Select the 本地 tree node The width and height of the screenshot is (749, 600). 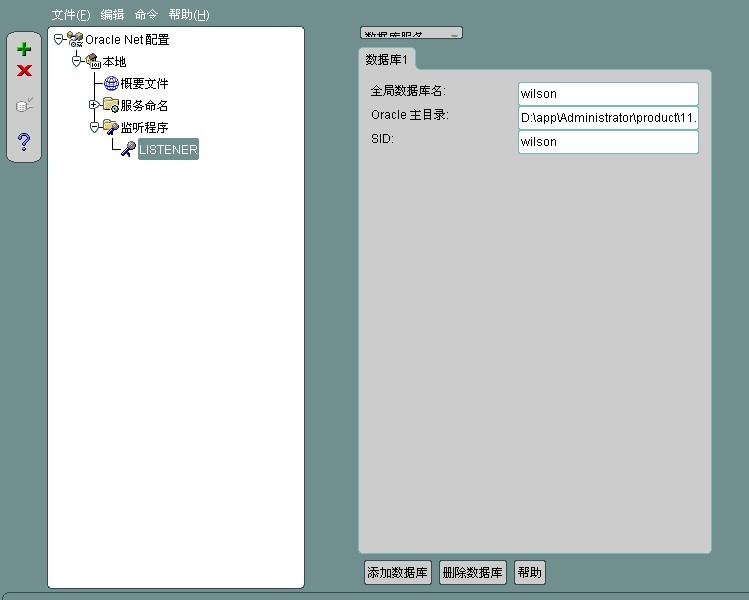click(114, 61)
